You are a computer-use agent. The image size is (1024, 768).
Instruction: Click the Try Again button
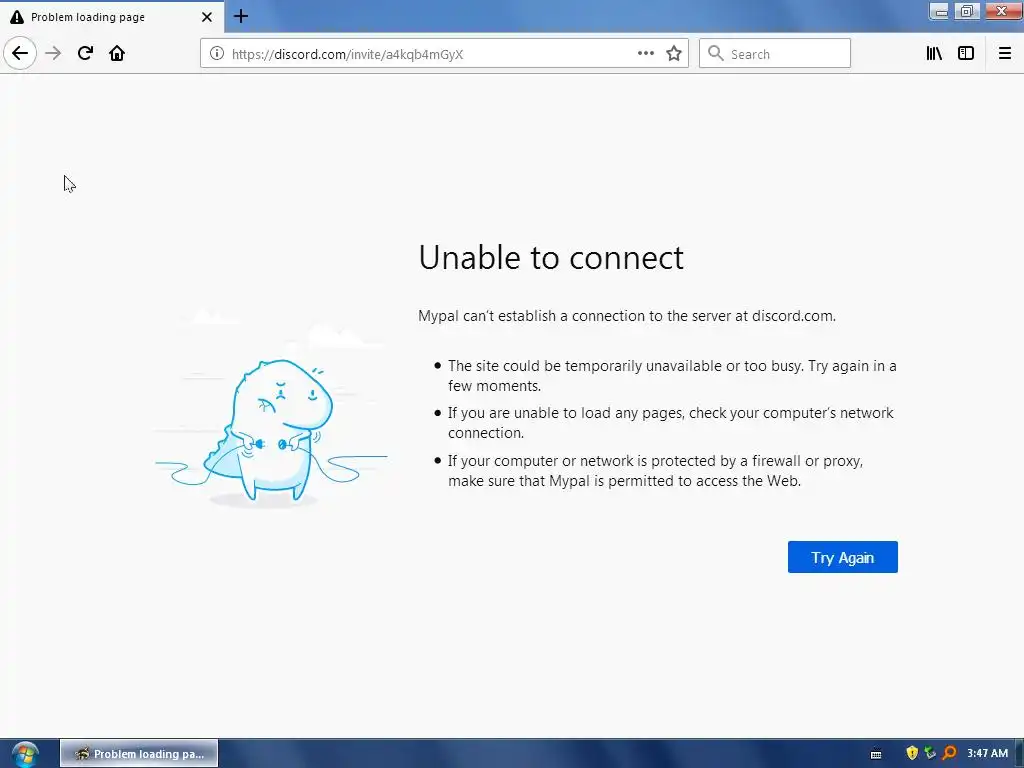[x=842, y=557]
